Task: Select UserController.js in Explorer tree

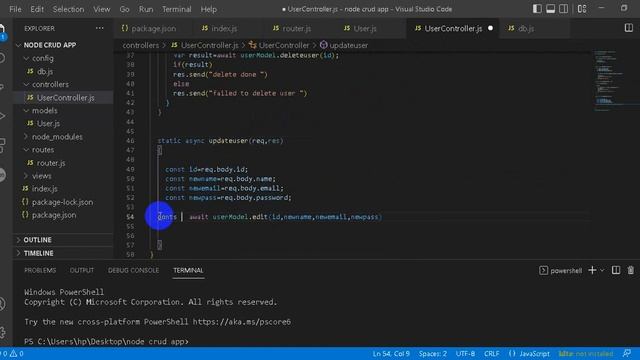Action: point(64,98)
